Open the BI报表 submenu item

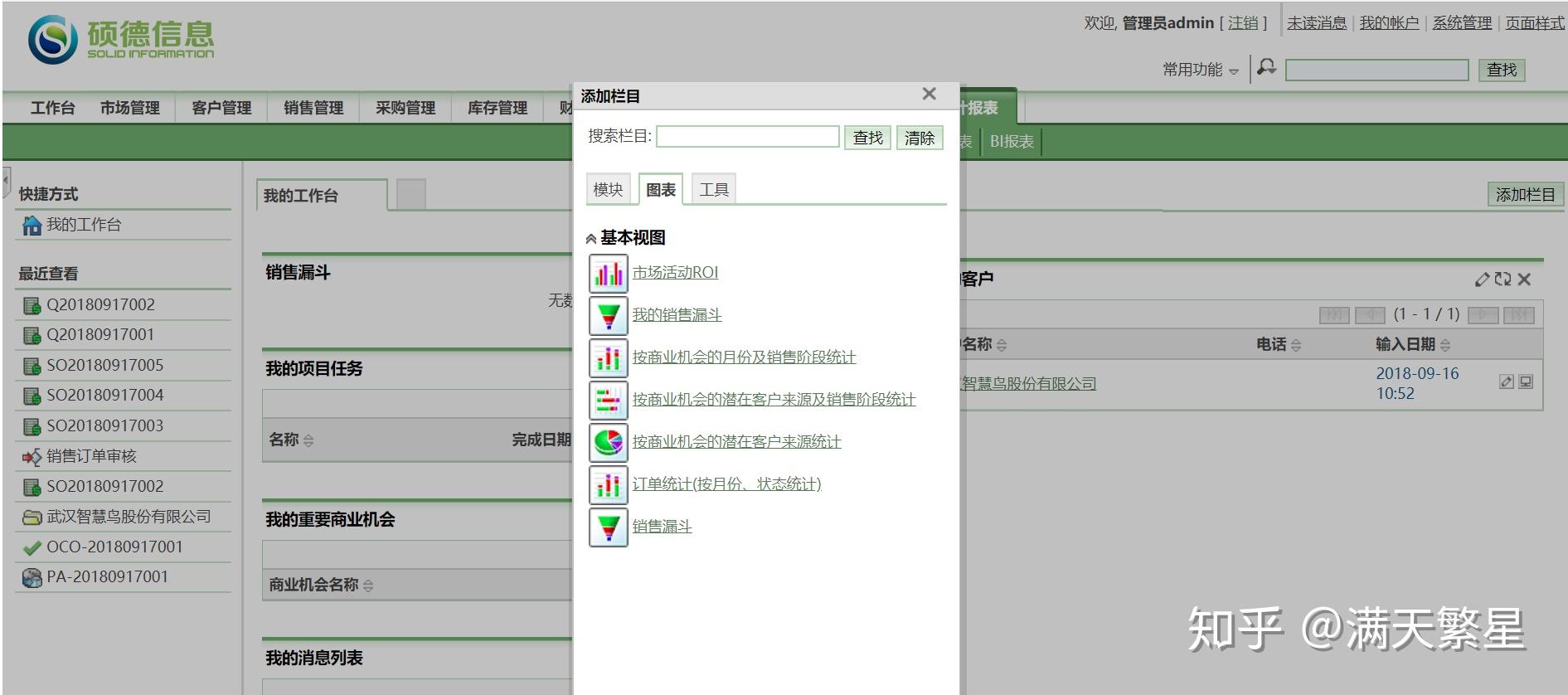point(1012,142)
